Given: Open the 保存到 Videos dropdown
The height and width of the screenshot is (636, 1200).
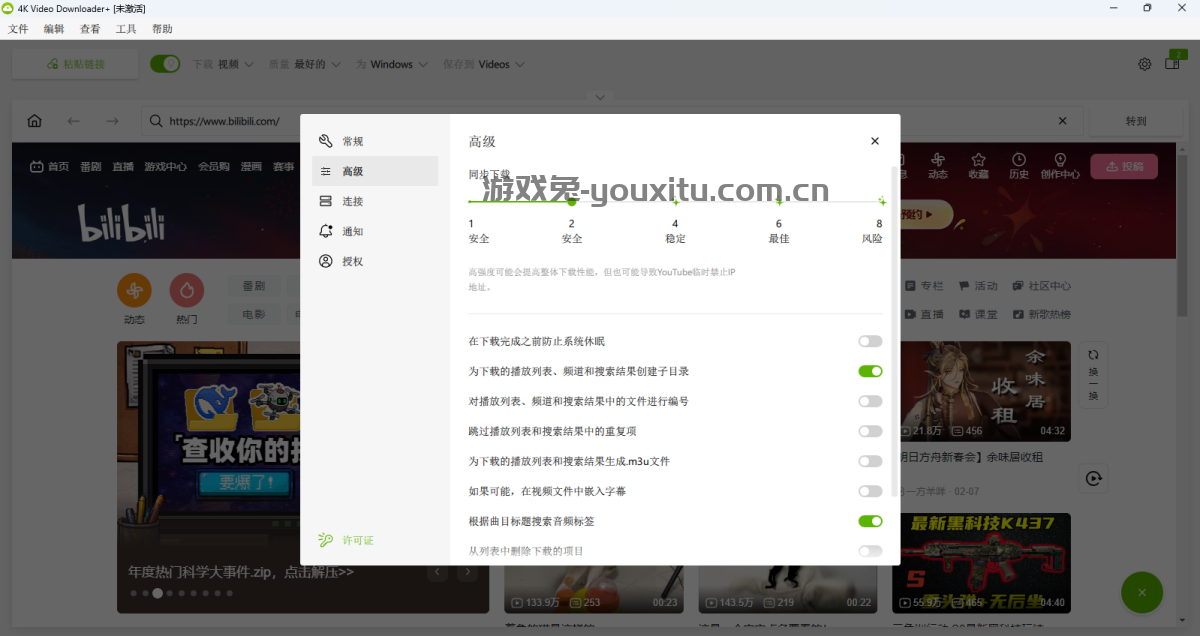Looking at the screenshot, I should point(484,64).
